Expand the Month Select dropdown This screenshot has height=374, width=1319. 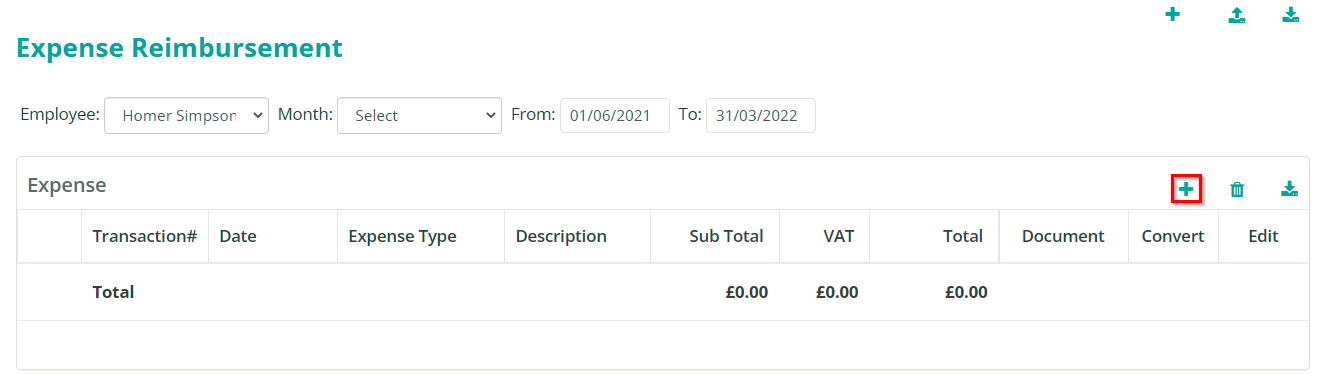click(x=419, y=115)
